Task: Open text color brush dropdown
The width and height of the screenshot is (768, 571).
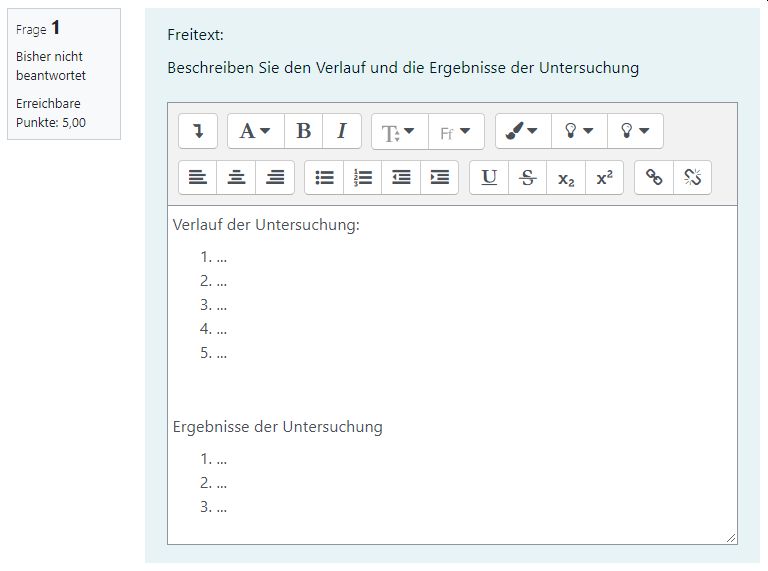Action: 523,131
